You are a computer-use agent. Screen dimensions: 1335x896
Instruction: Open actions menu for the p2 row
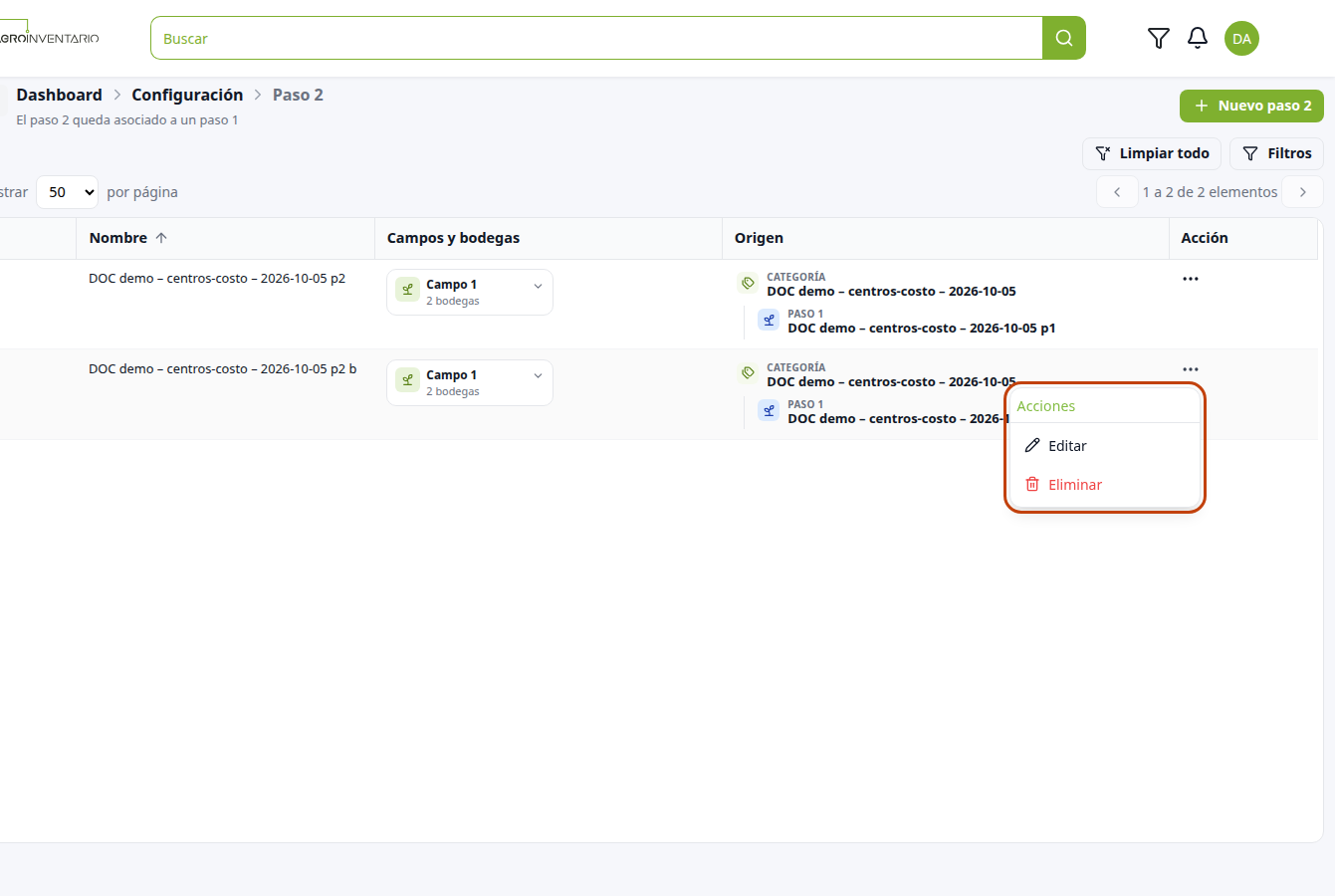[1191, 279]
